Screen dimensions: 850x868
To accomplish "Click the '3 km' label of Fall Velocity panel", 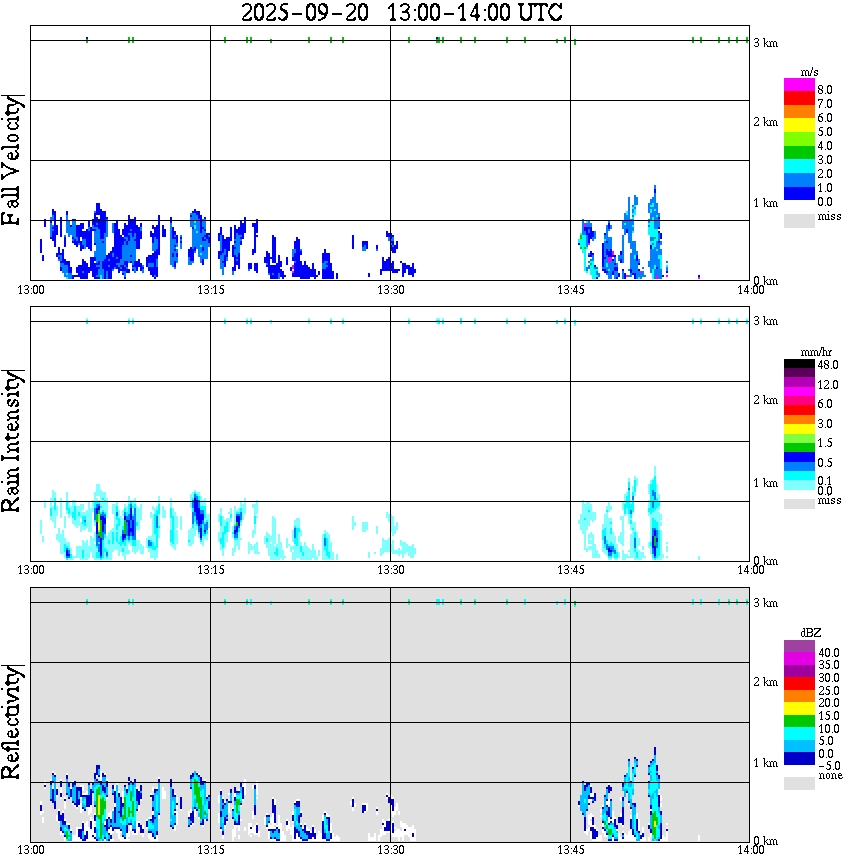I will point(765,43).
